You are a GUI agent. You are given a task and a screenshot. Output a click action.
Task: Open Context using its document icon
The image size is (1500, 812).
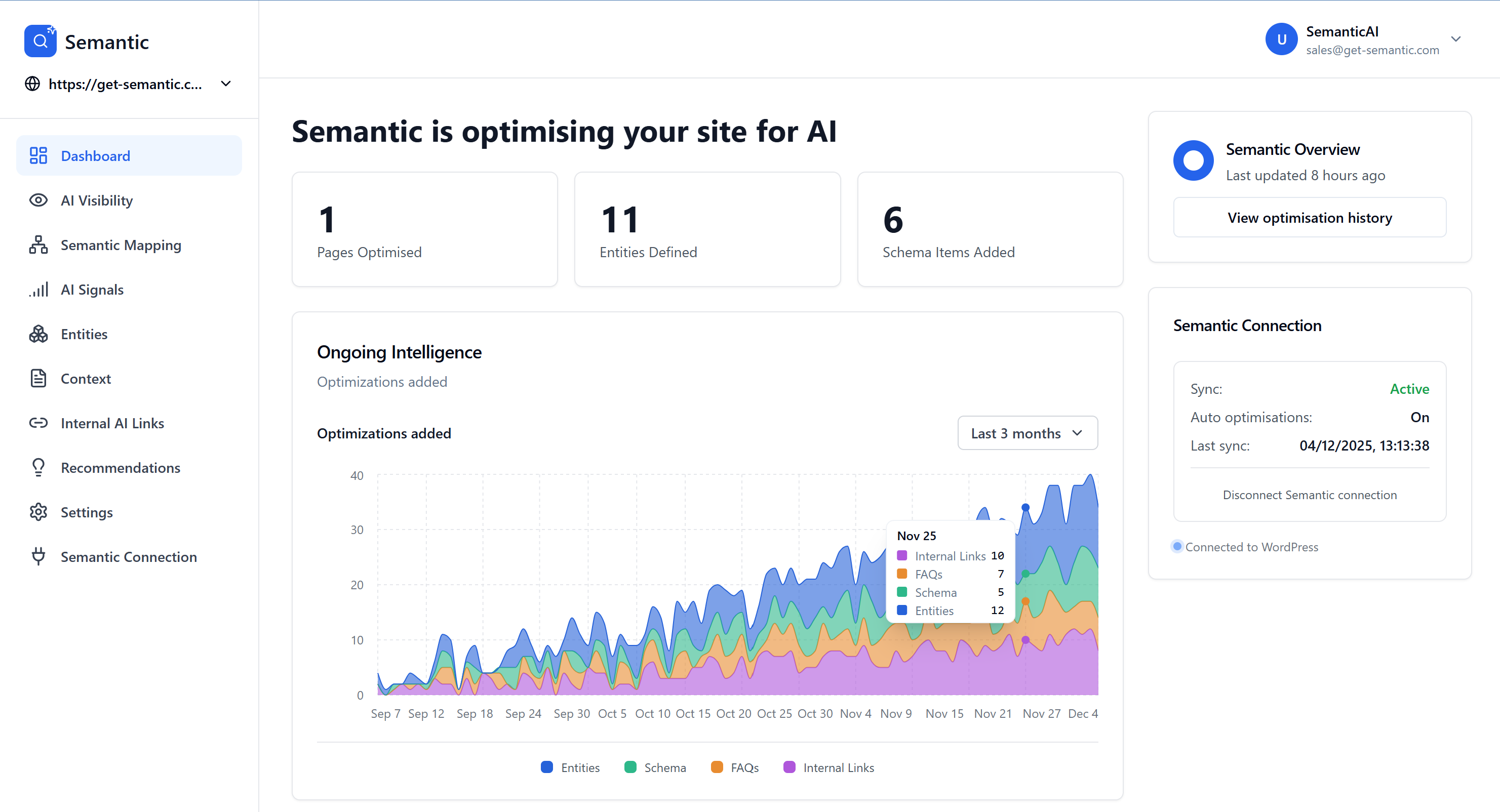[x=38, y=378]
